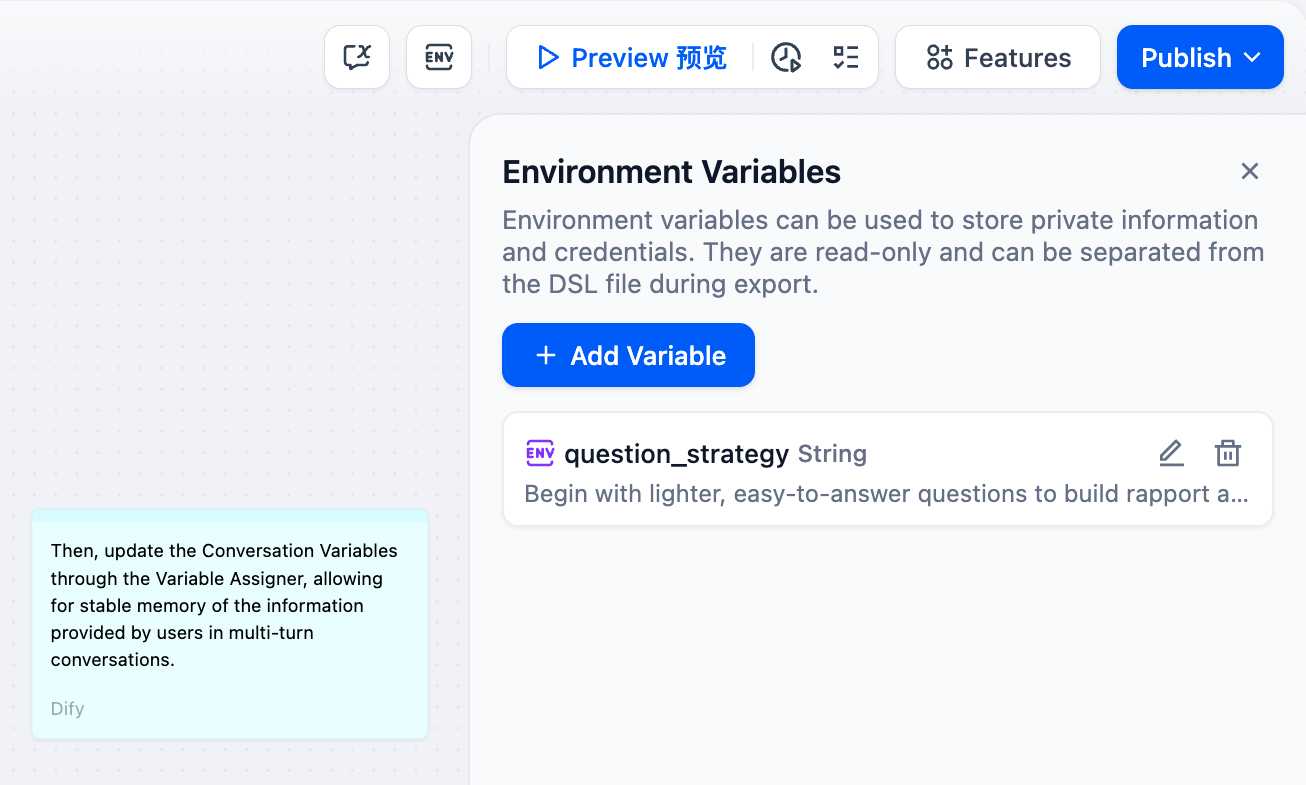
Task: Click the 'Begin with lighter' variable value text
Action: tap(886, 494)
